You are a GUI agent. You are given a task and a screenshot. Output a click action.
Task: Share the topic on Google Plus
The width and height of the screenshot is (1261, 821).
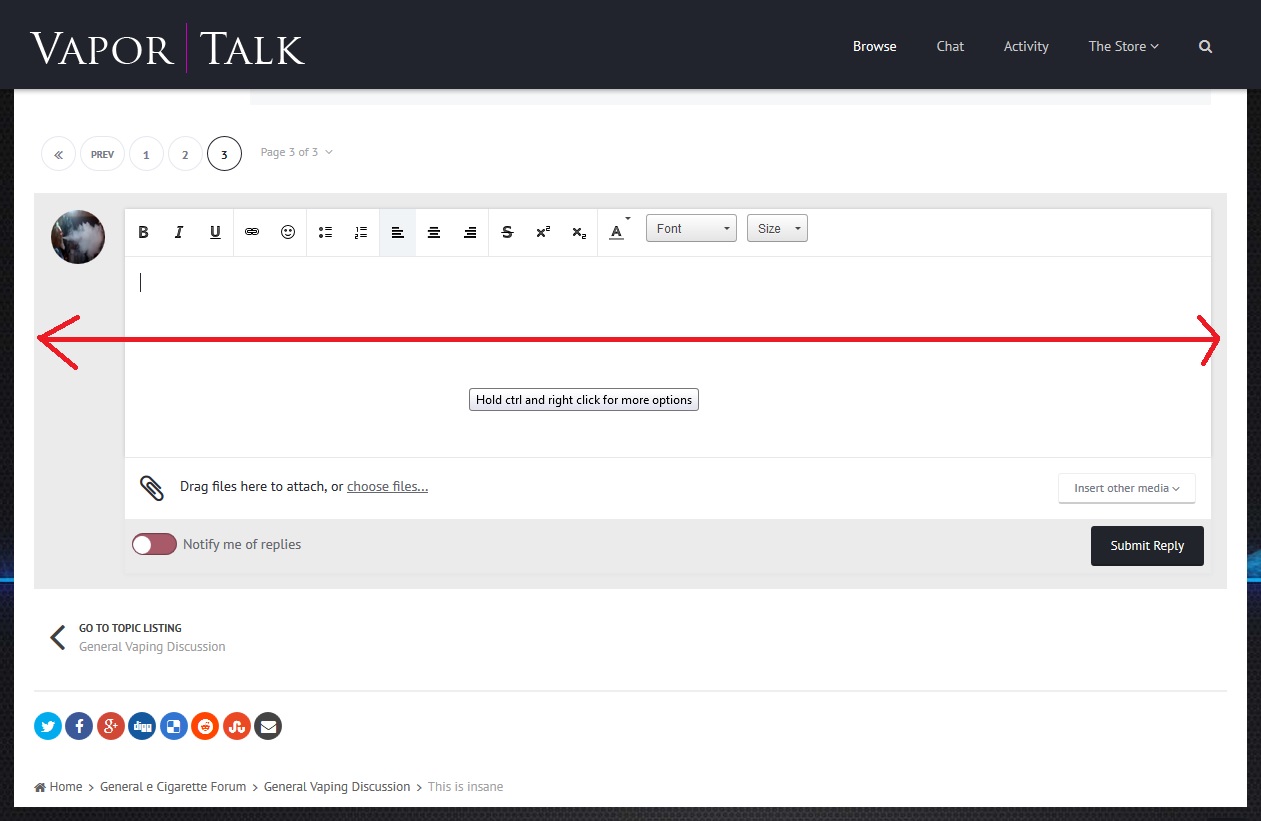point(111,726)
